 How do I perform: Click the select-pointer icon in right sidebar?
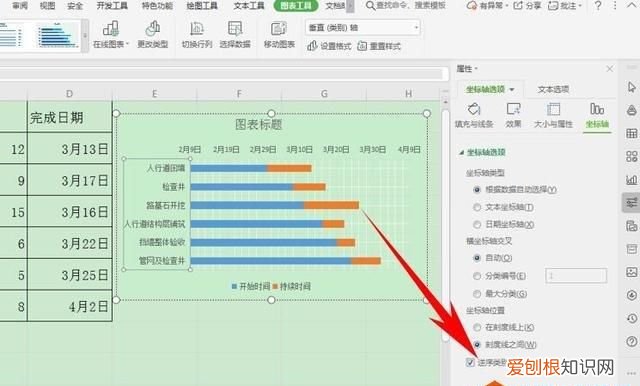click(632, 87)
